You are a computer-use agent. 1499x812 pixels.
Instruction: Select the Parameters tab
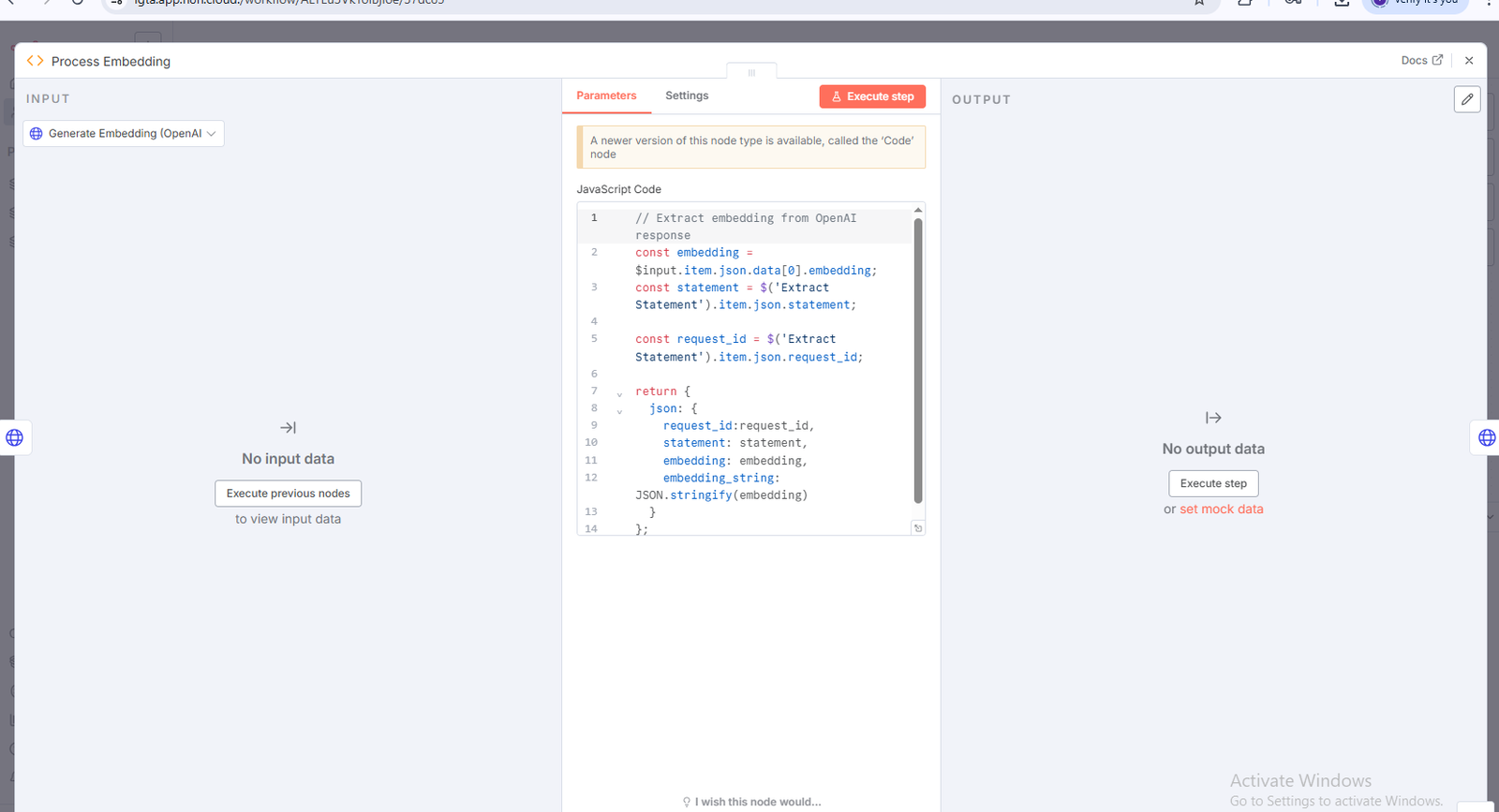(x=606, y=96)
